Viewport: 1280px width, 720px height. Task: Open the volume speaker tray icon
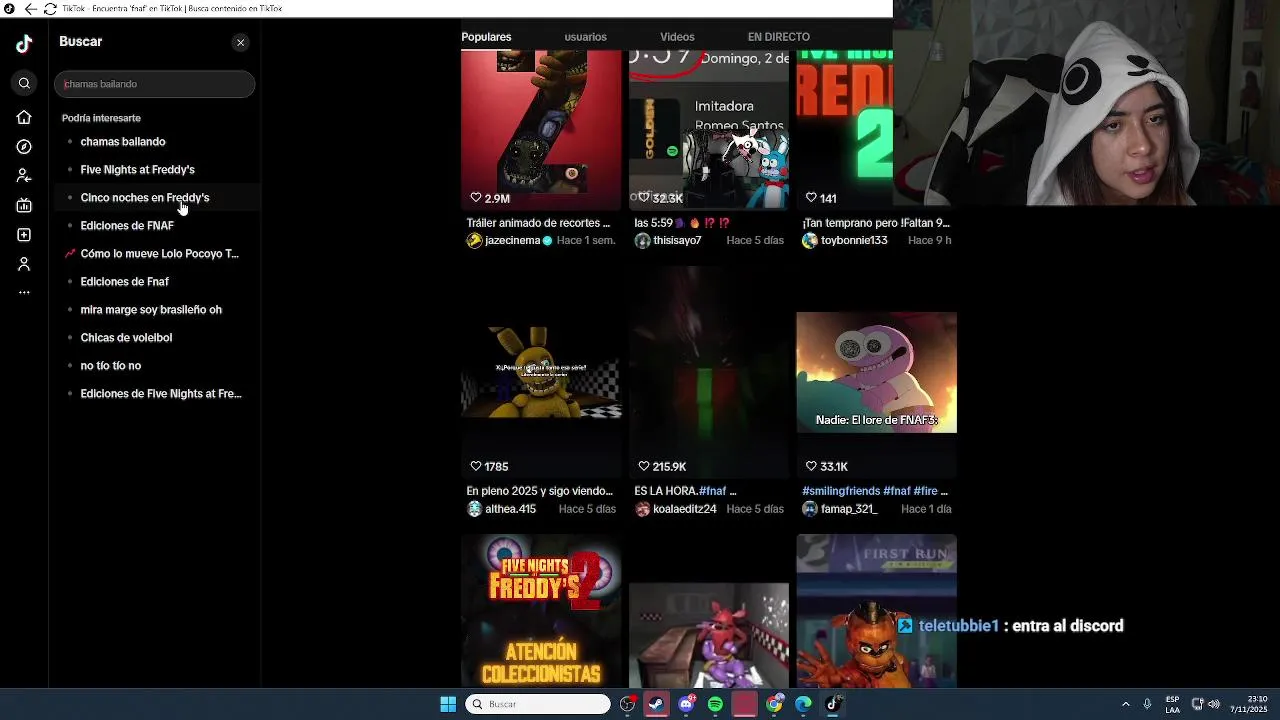pyautogui.click(x=1213, y=704)
